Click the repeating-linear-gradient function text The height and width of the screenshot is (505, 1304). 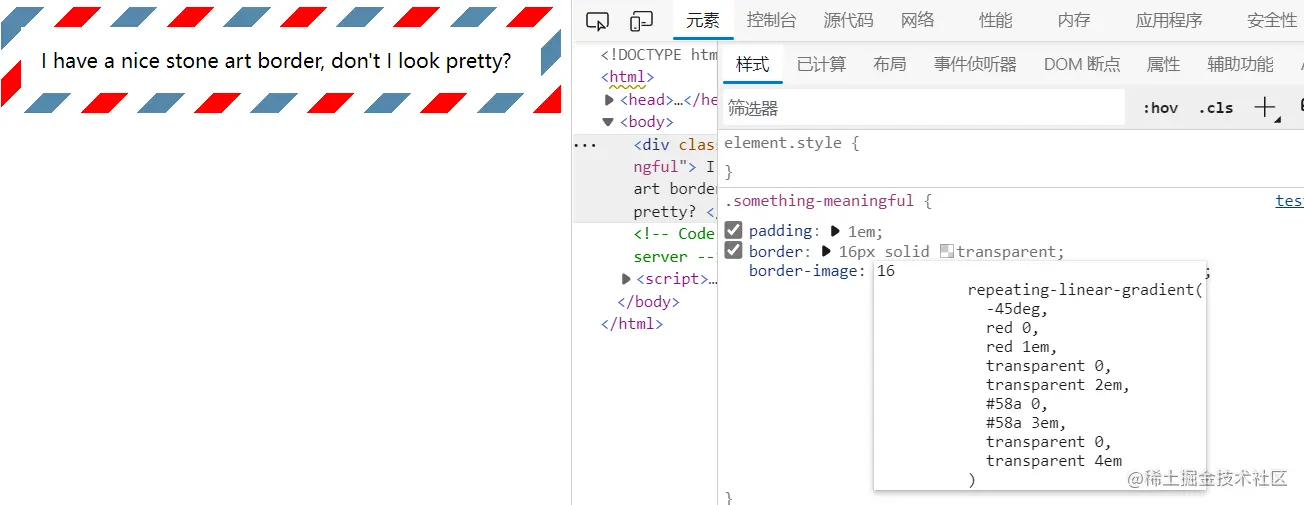pyautogui.click(x=1085, y=290)
